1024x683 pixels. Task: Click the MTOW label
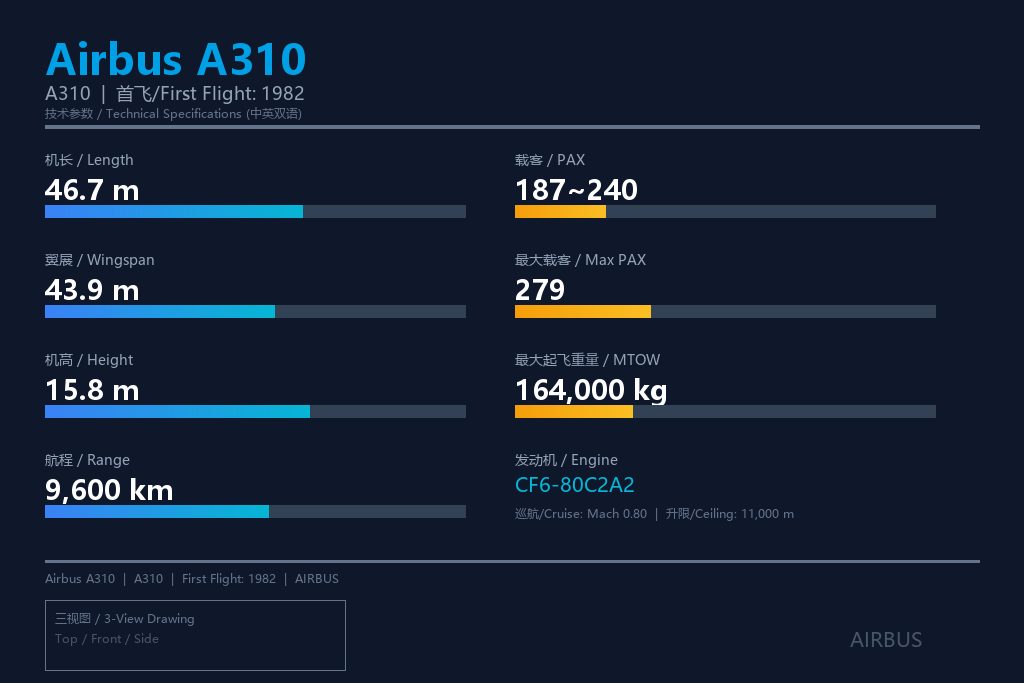pyautogui.click(x=587, y=360)
